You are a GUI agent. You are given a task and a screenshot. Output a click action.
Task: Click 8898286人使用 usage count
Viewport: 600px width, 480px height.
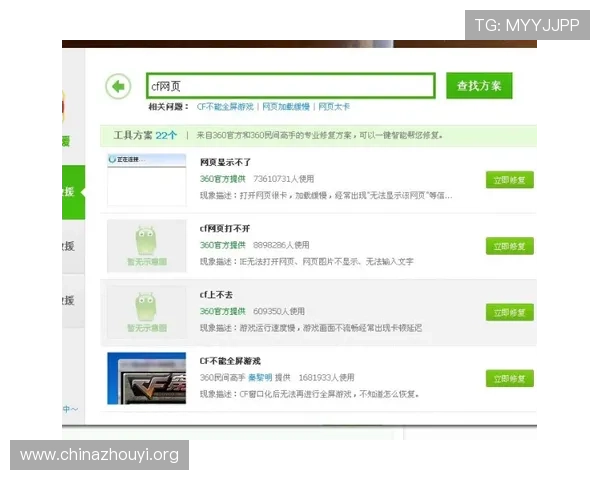(281, 245)
